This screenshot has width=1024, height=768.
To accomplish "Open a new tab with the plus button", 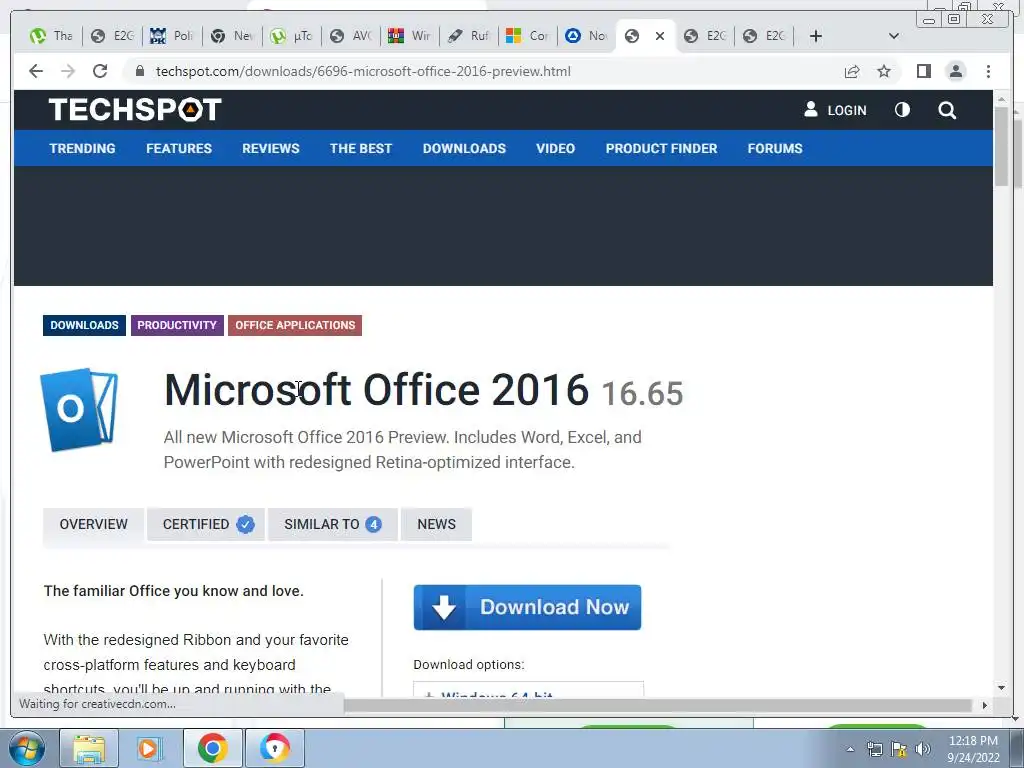I will (816, 36).
